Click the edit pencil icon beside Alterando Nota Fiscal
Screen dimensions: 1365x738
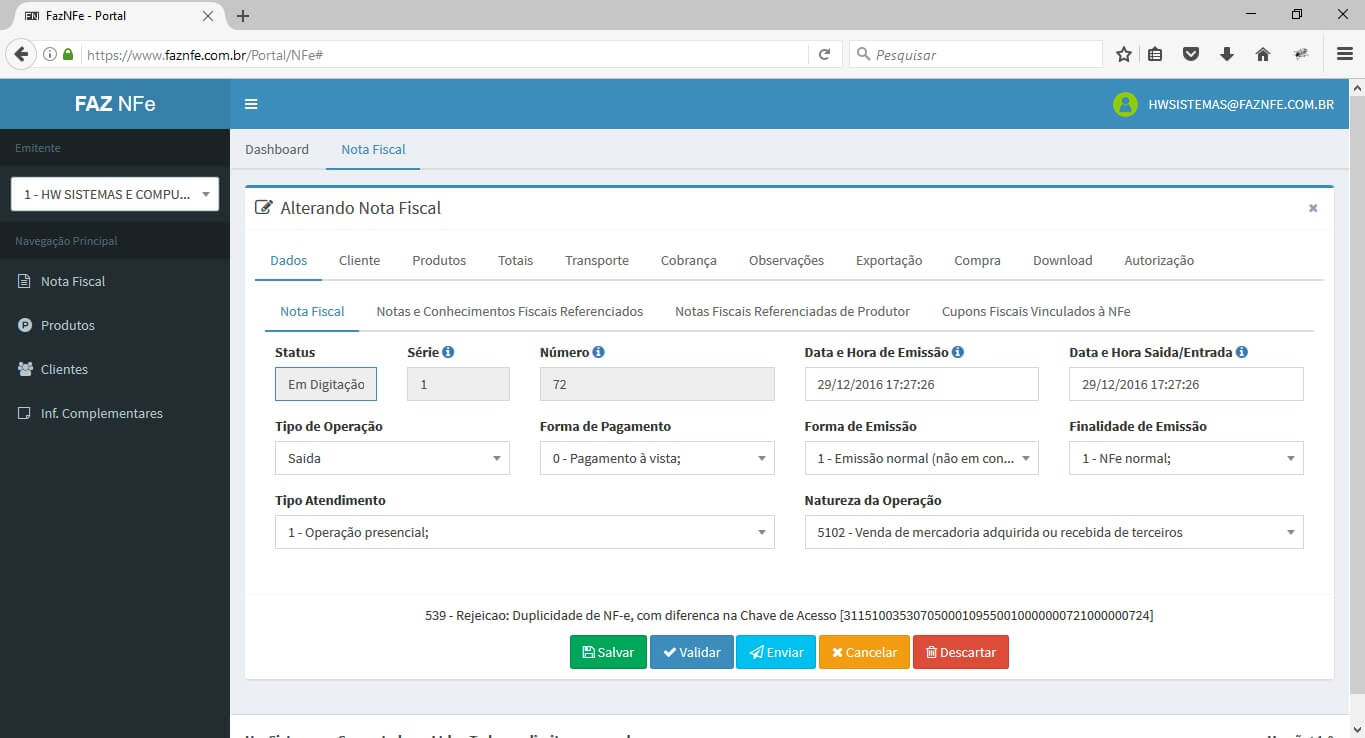264,208
